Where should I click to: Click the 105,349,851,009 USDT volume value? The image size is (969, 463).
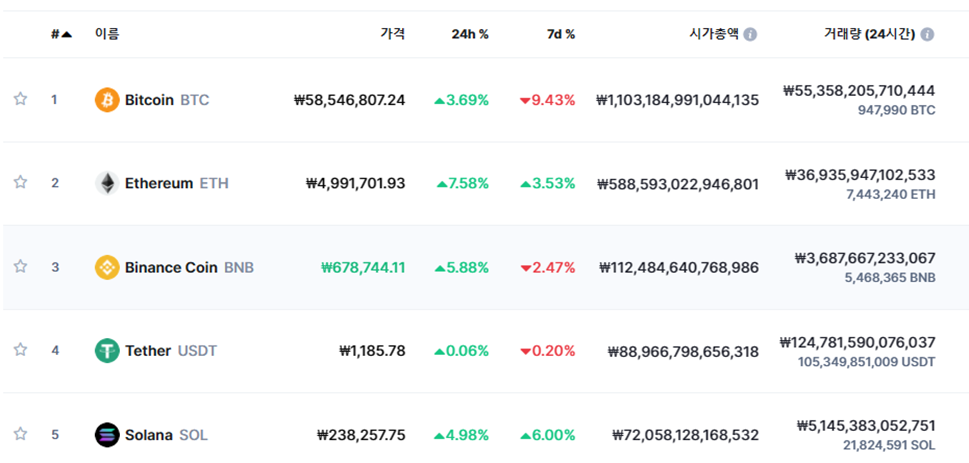pos(866,362)
